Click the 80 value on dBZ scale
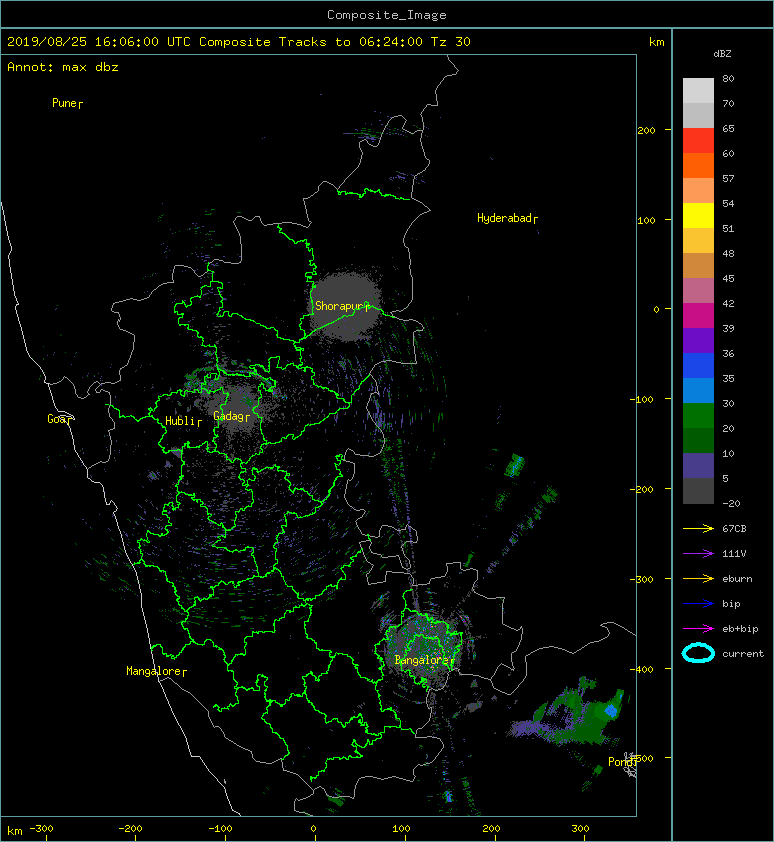774x842 pixels. 728,78
